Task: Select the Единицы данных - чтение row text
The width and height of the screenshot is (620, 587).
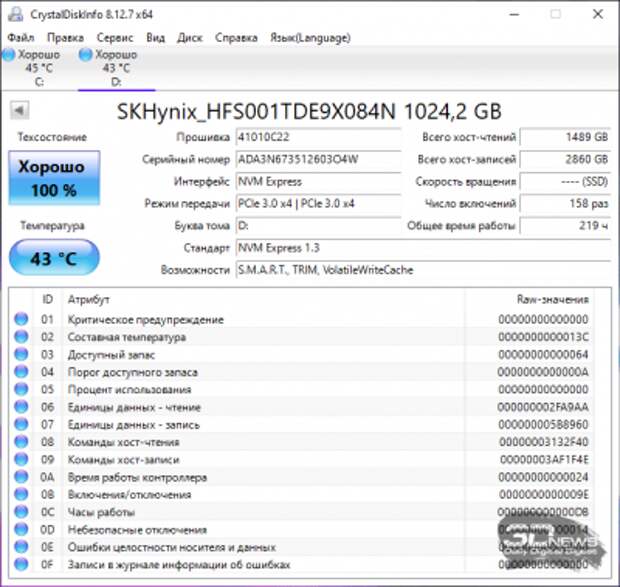Action: (x=134, y=407)
